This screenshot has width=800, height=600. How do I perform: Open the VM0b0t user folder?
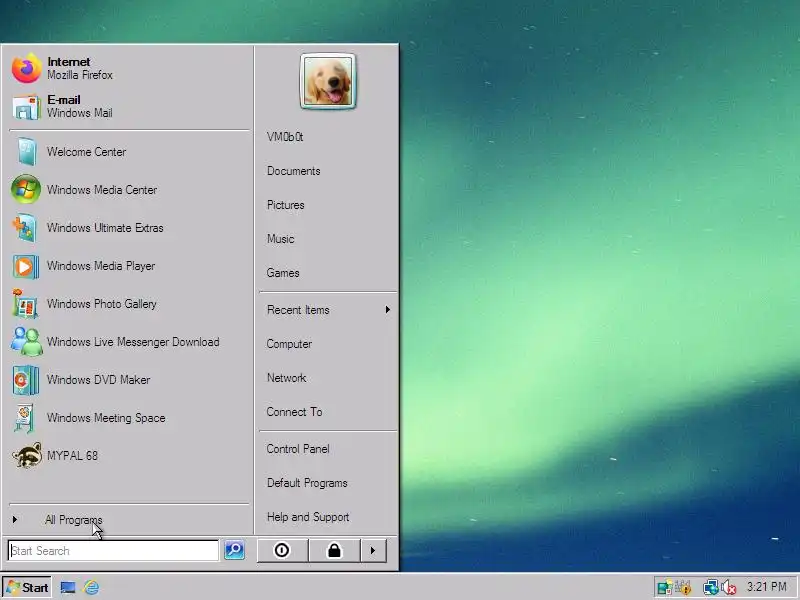click(x=285, y=137)
